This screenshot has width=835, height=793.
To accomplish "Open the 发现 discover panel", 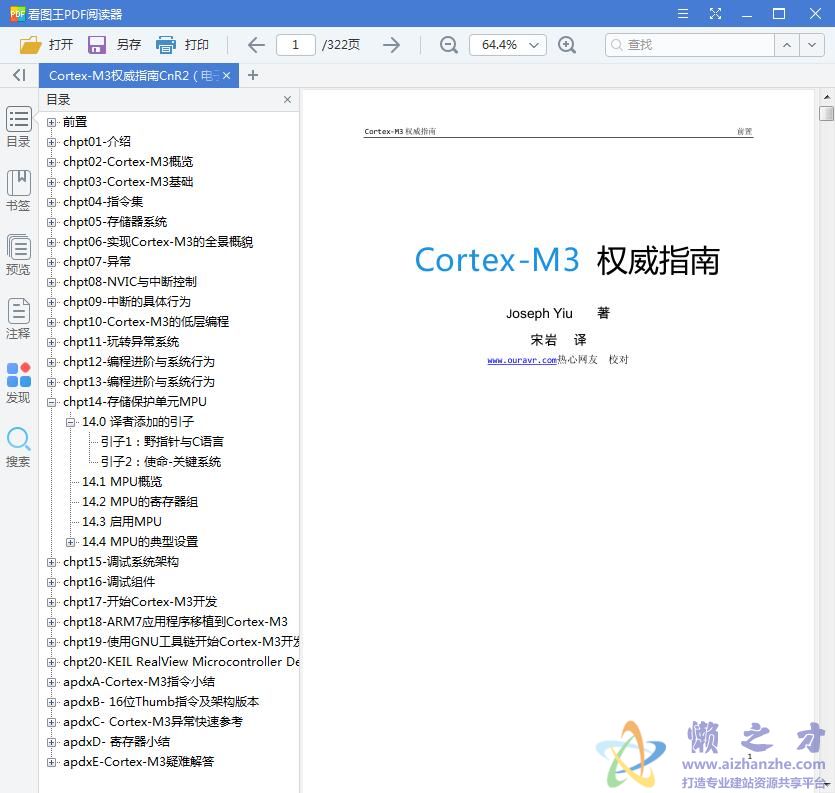I will click(18, 382).
